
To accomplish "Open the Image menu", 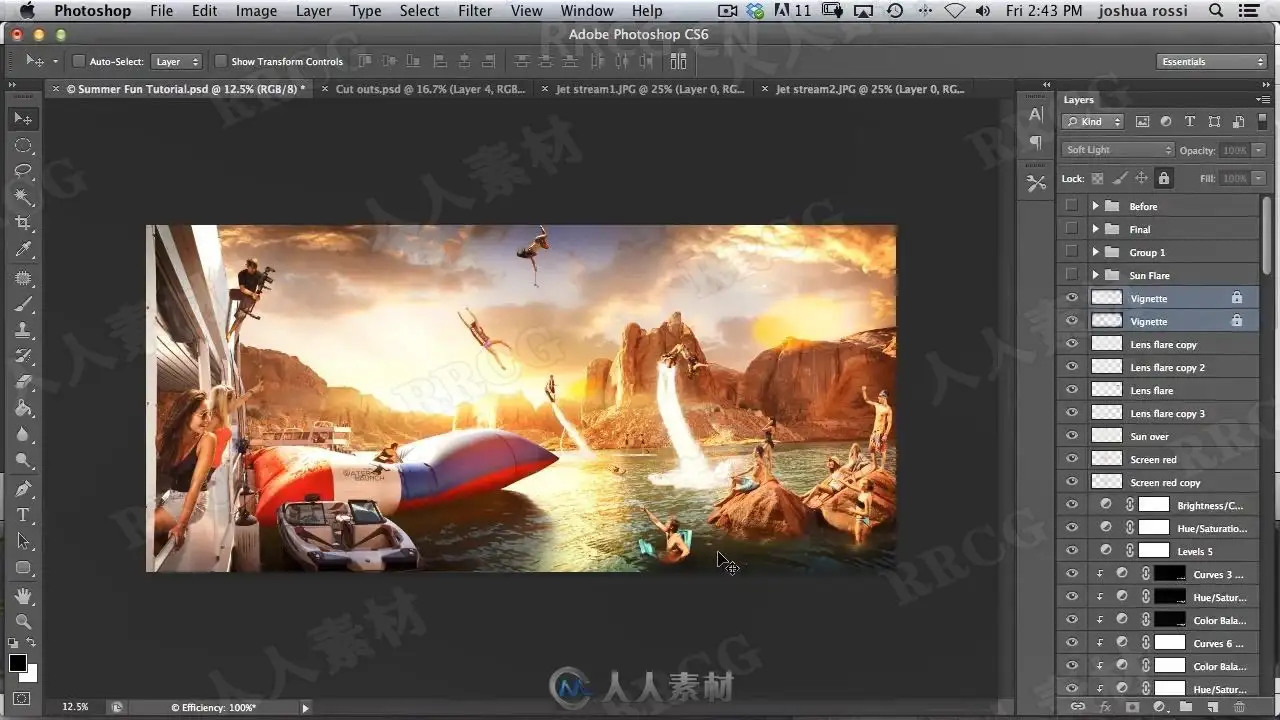I will [256, 11].
